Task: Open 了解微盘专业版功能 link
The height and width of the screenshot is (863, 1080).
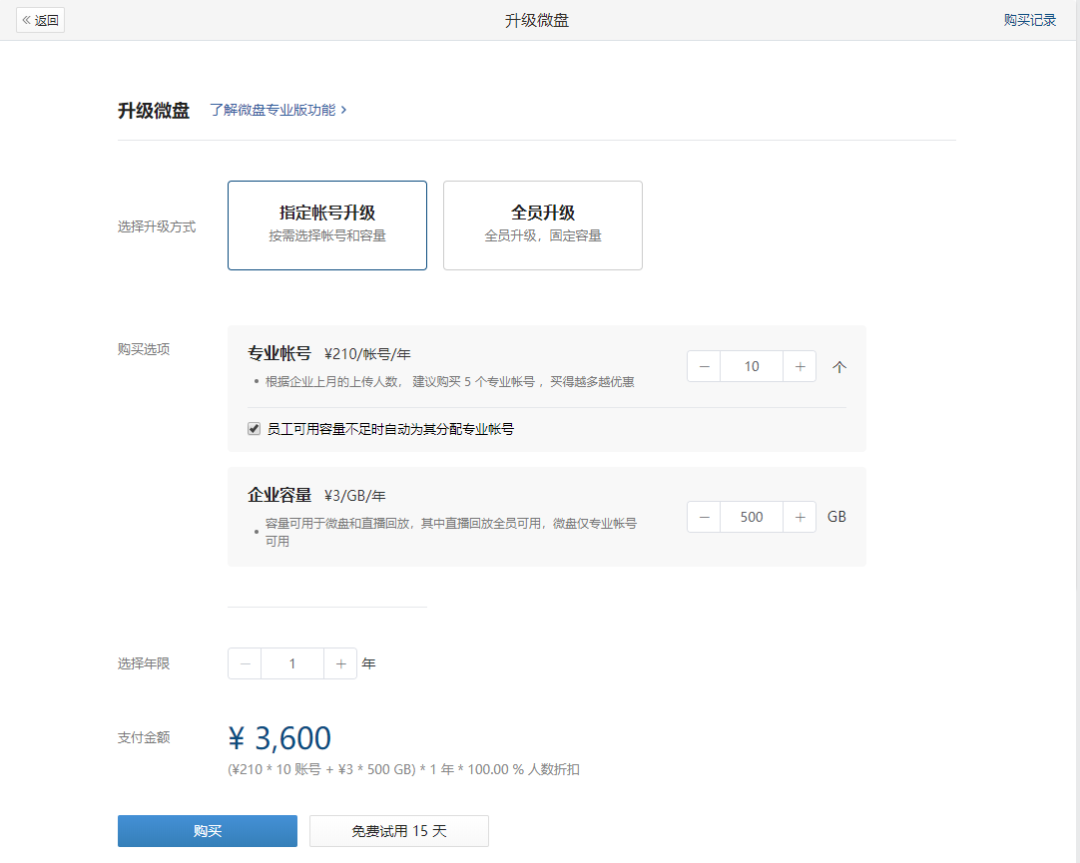Action: [x=278, y=110]
